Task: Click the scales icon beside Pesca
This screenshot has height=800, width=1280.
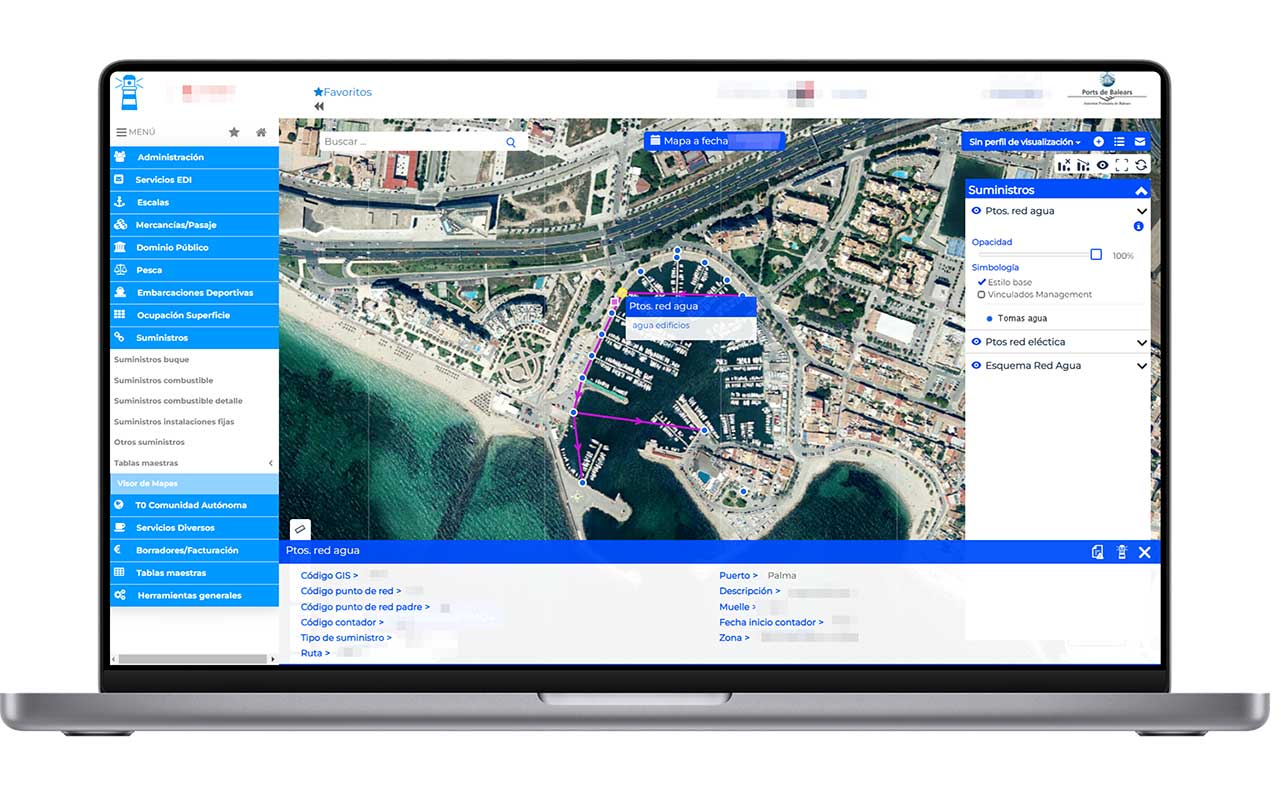Action: tap(120, 270)
